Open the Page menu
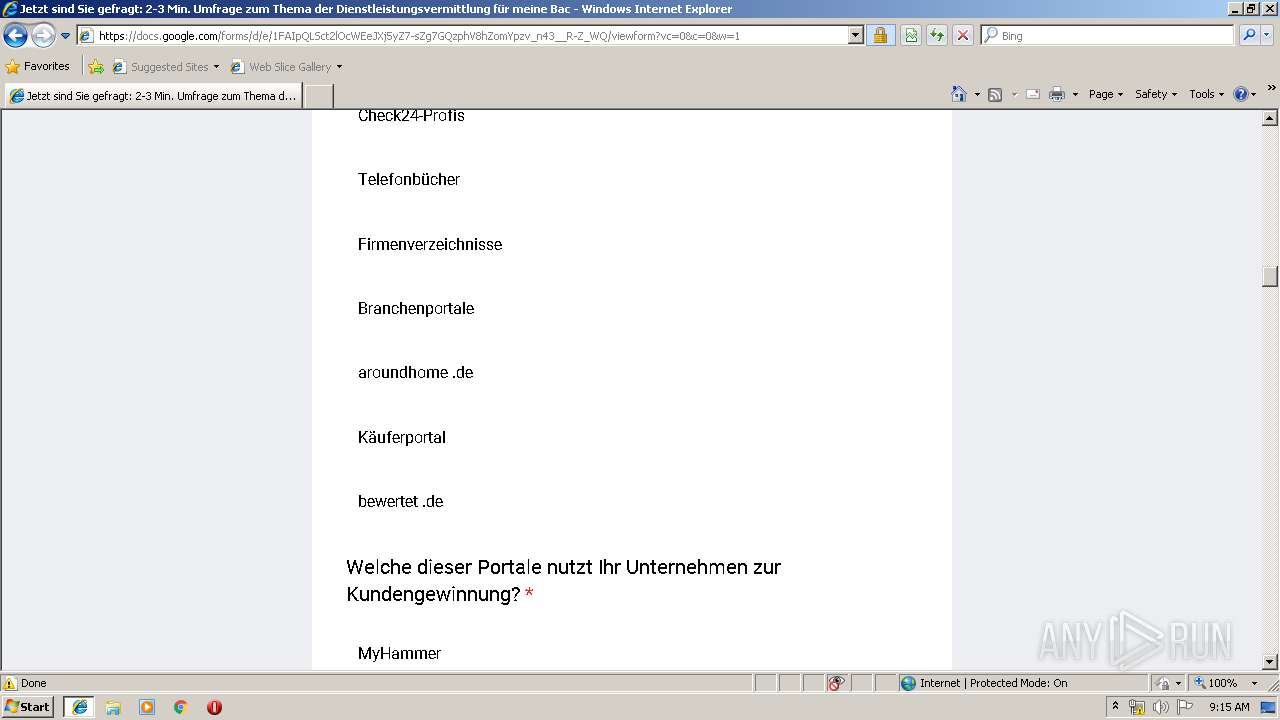Screen dimensions: 1280x720 1106,94
